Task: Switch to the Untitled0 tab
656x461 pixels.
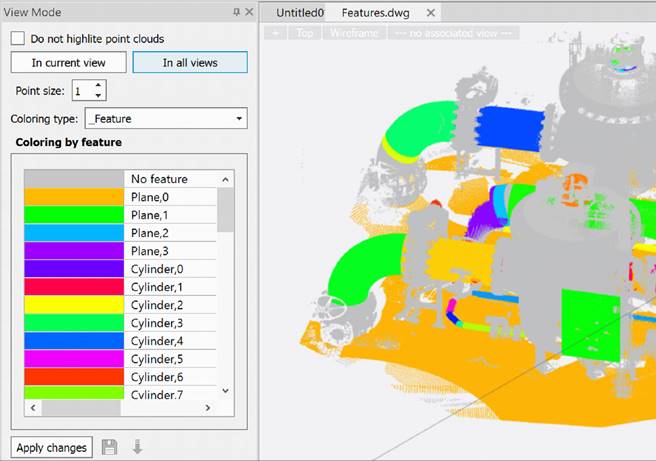Action: pos(300,13)
